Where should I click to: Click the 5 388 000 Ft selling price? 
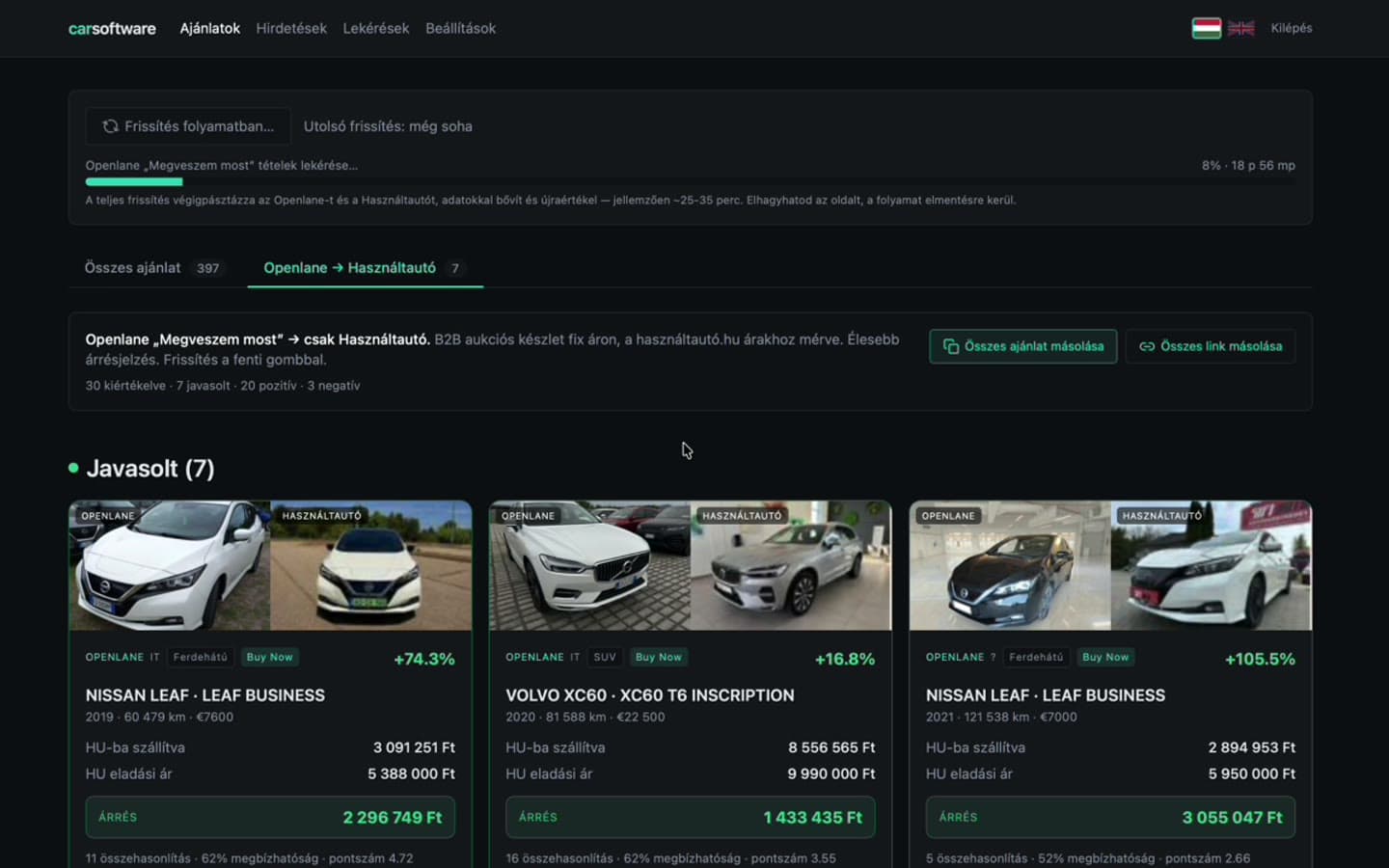[411, 773]
